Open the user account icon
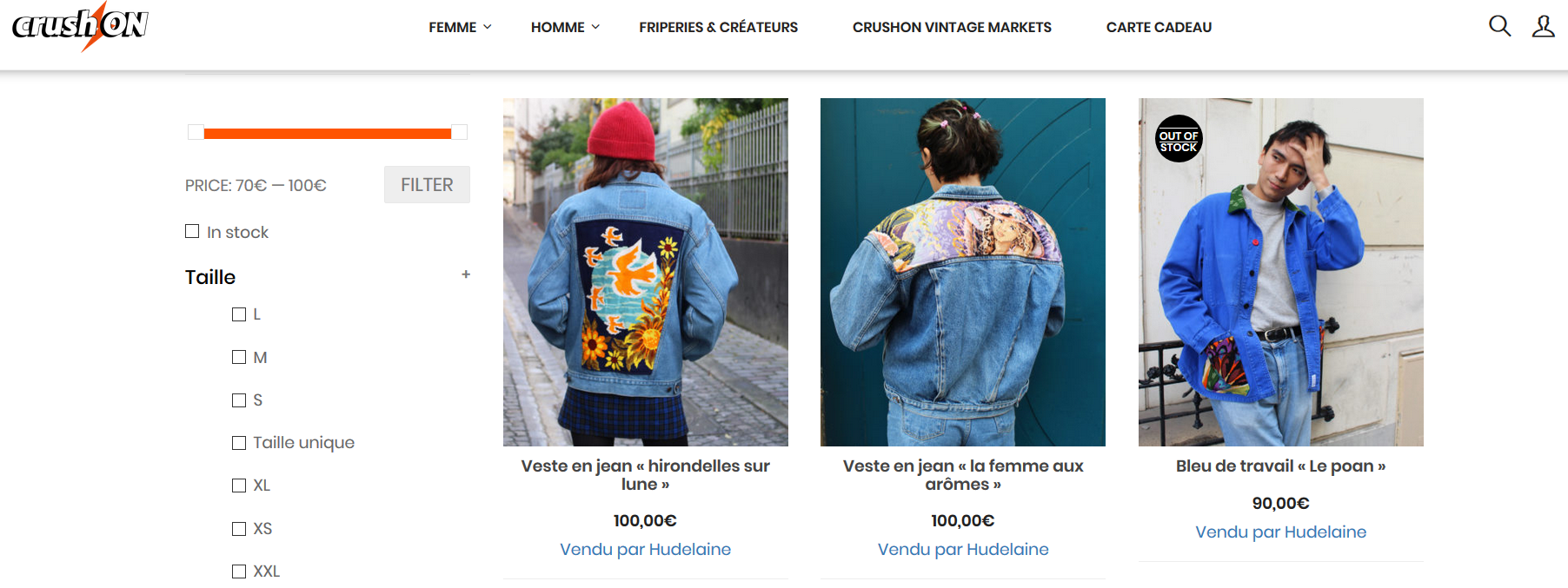 pos(1543,26)
